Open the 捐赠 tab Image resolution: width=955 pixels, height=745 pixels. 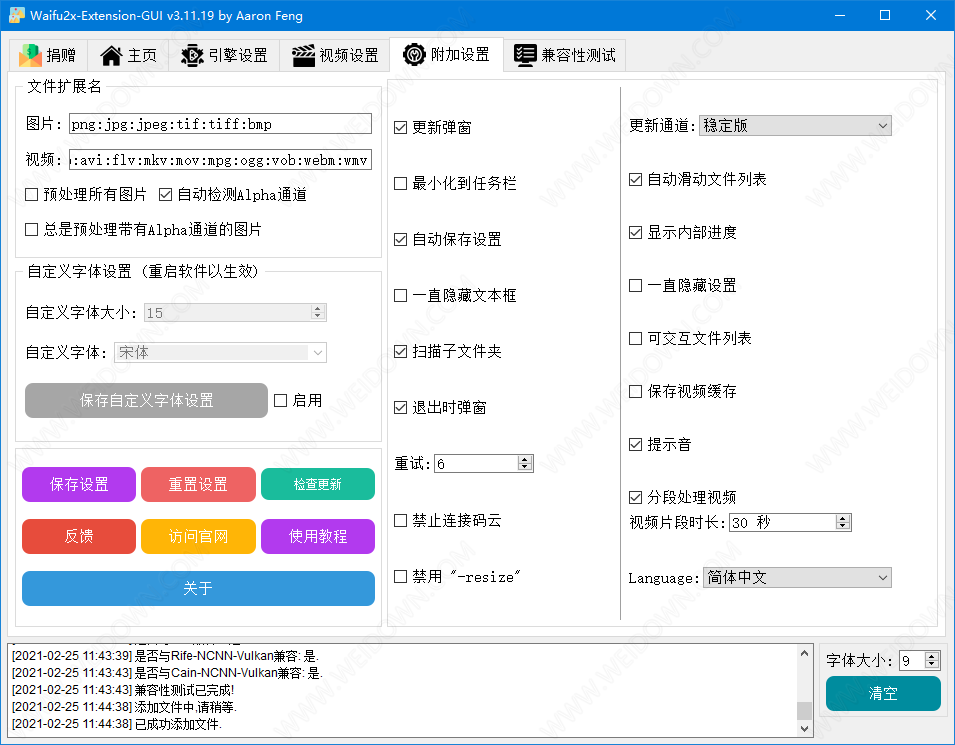[48, 55]
